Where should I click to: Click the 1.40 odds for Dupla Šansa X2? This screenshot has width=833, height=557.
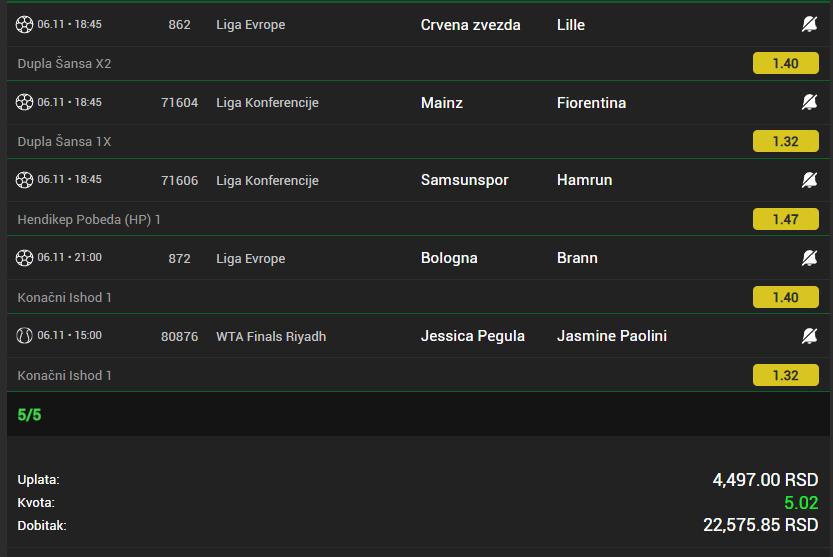click(785, 63)
